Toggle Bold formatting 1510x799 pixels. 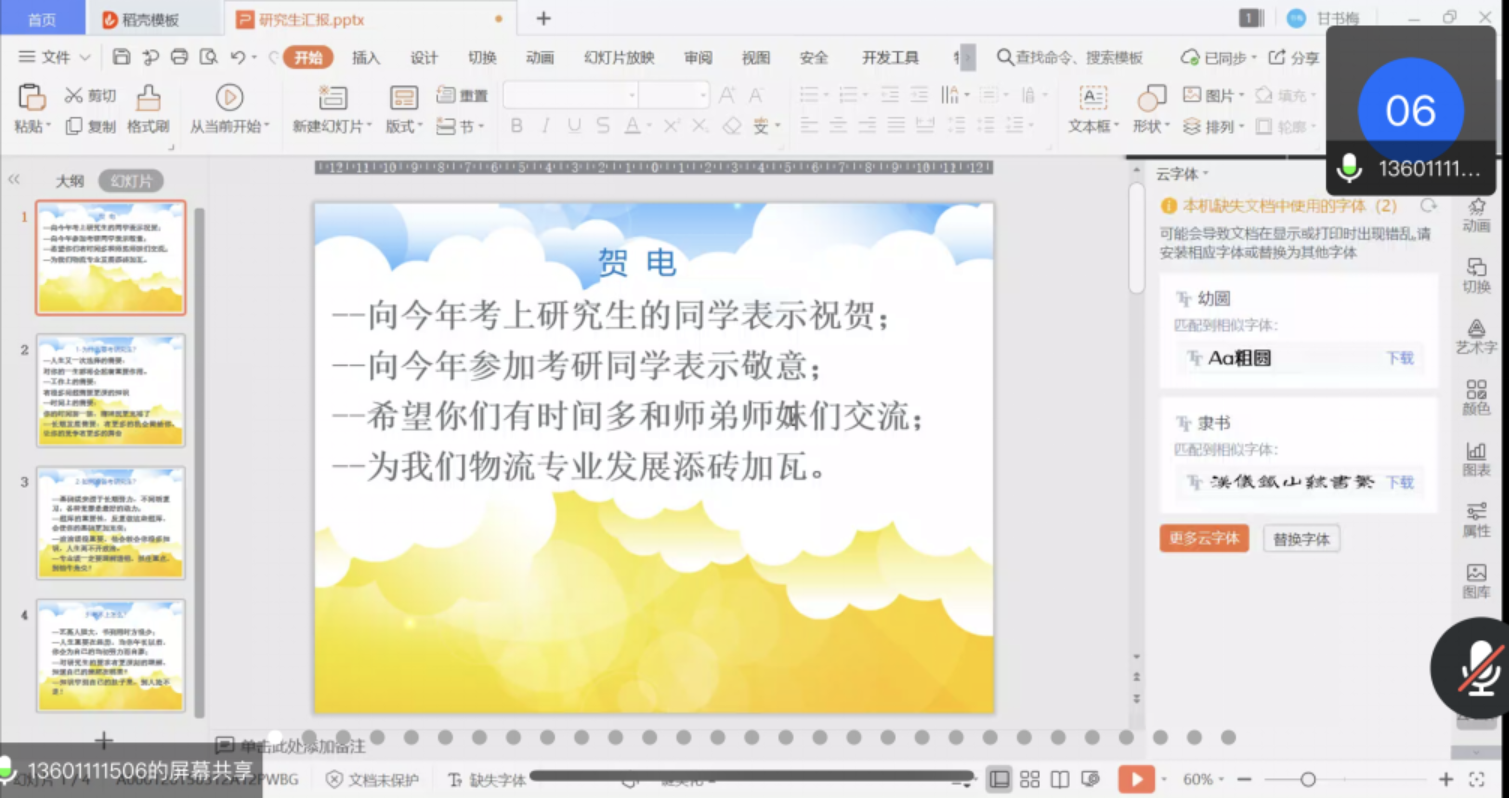click(x=517, y=126)
